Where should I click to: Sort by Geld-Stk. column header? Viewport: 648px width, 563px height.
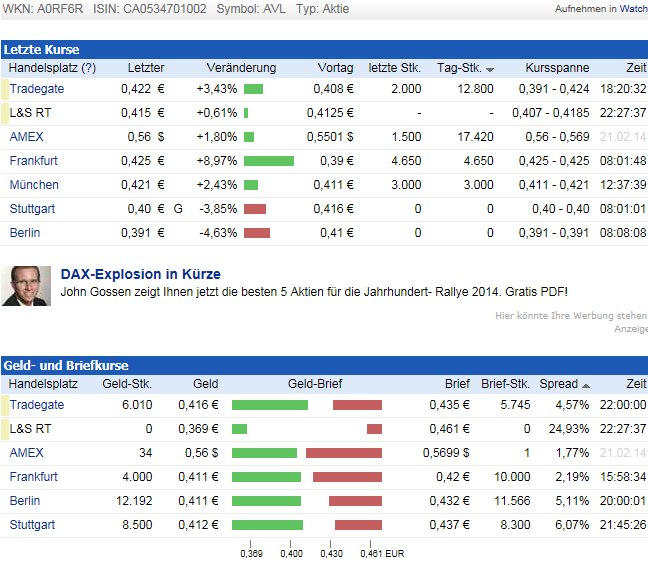pyautogui.click(x=127, y=384)
